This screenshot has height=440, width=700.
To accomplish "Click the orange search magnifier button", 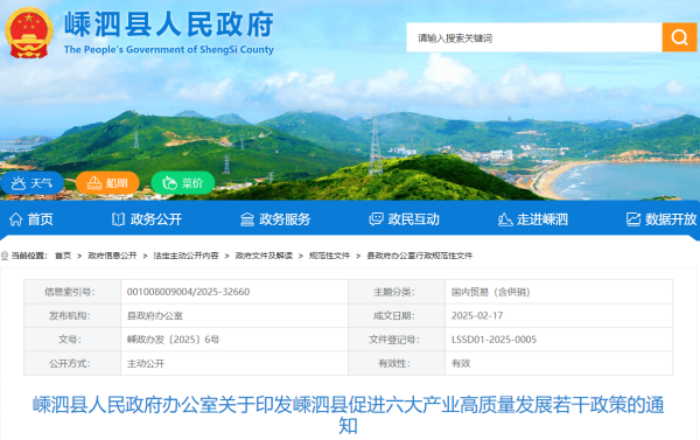I will pyautogui.click(x=679, y=37).
